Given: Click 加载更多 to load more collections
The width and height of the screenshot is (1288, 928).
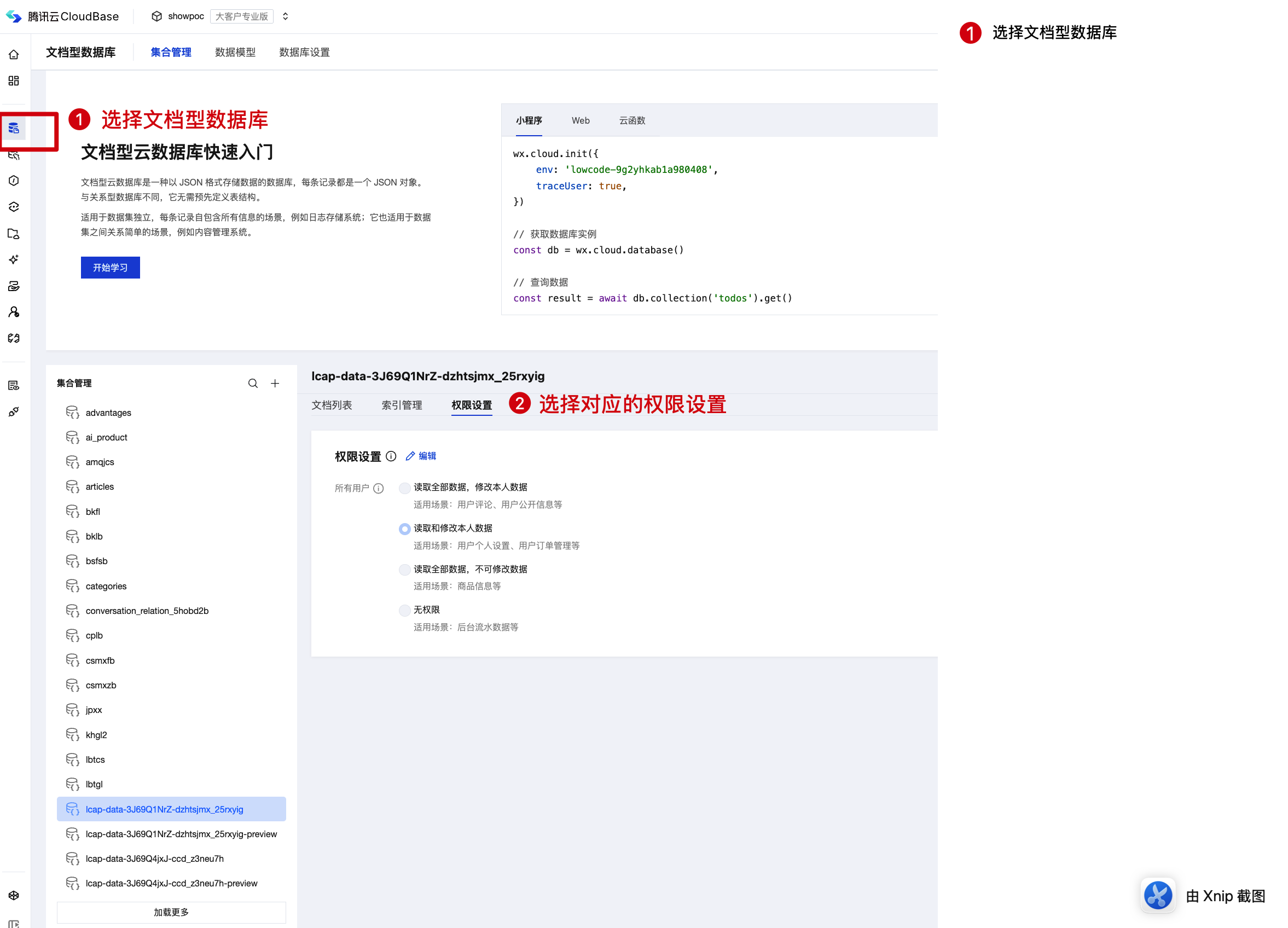Looking at the screenshot, I should tap(171, 912).
